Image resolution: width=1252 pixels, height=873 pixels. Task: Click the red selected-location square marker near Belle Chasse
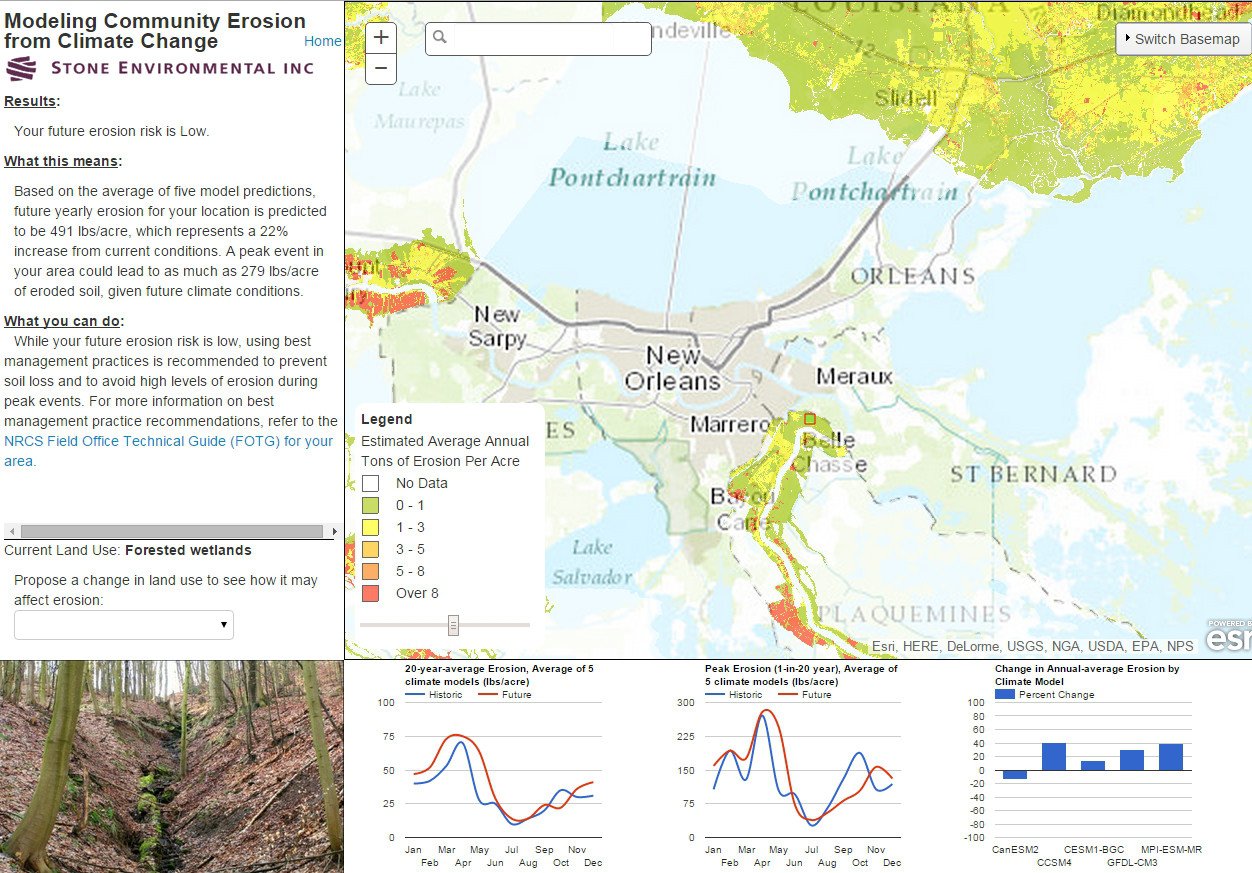pyautogui.click(x=810, y=419)
